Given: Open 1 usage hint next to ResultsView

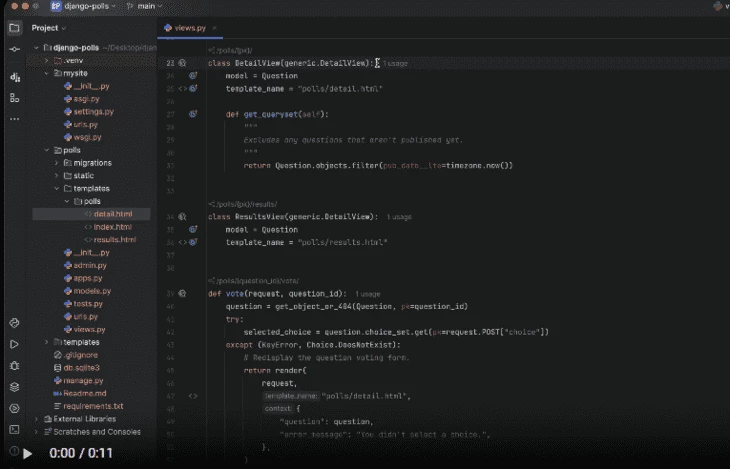Looking at the screenshot, I should (399, 217).
